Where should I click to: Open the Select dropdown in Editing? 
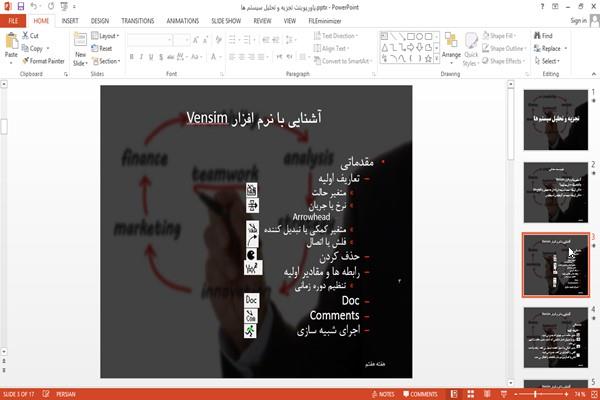tap(547, 61)
